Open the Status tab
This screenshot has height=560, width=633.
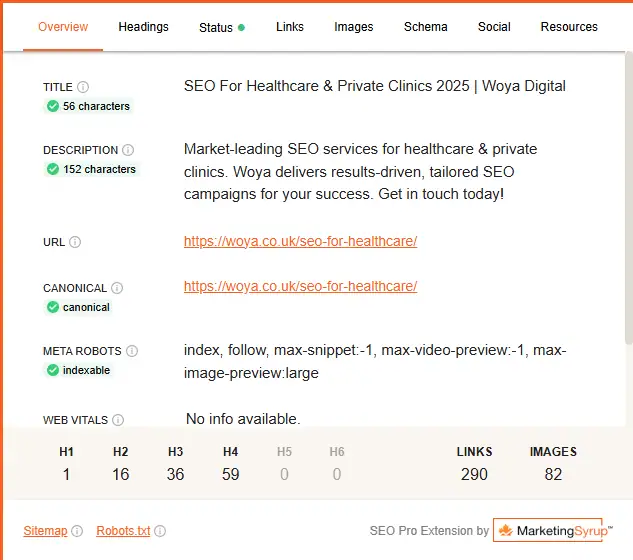pos(222,27)
